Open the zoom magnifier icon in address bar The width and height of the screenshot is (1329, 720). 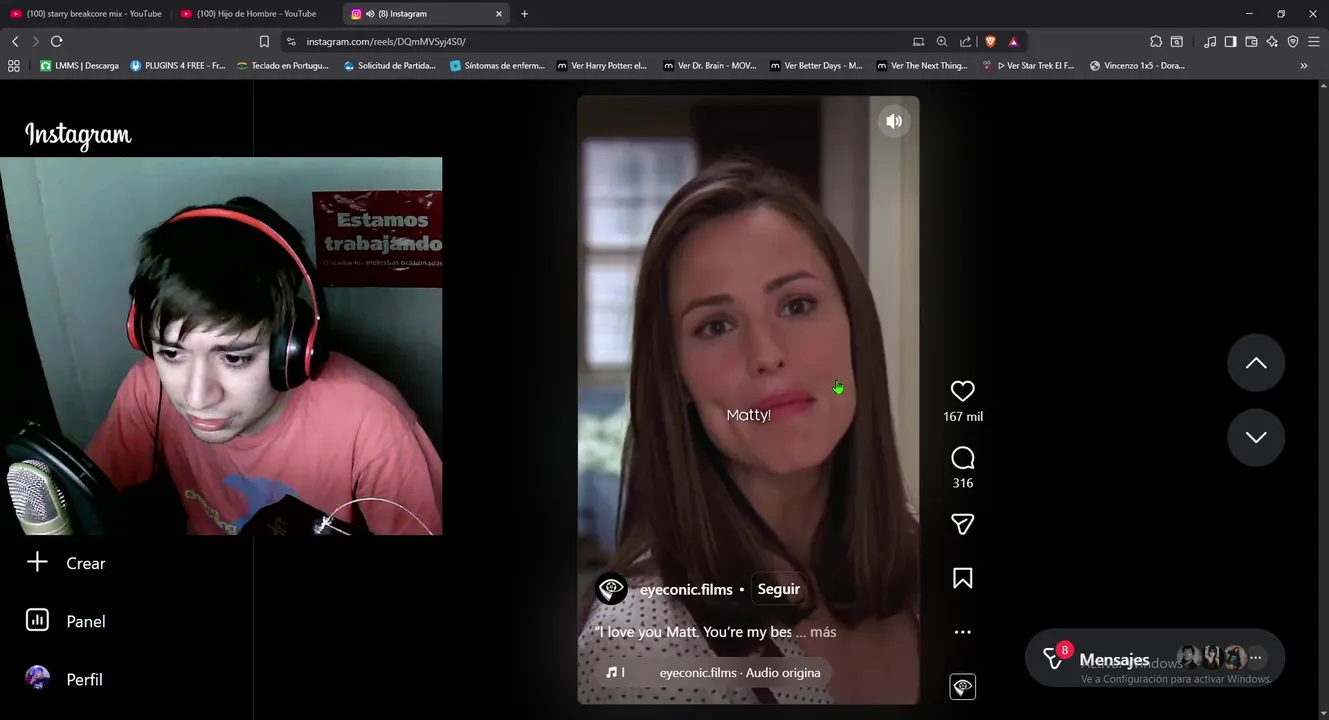[942, 41]
